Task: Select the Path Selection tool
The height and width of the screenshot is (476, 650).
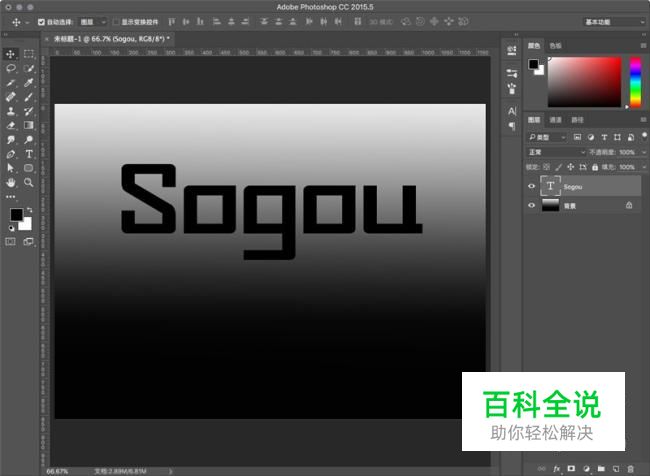Action: coord(10,168)
